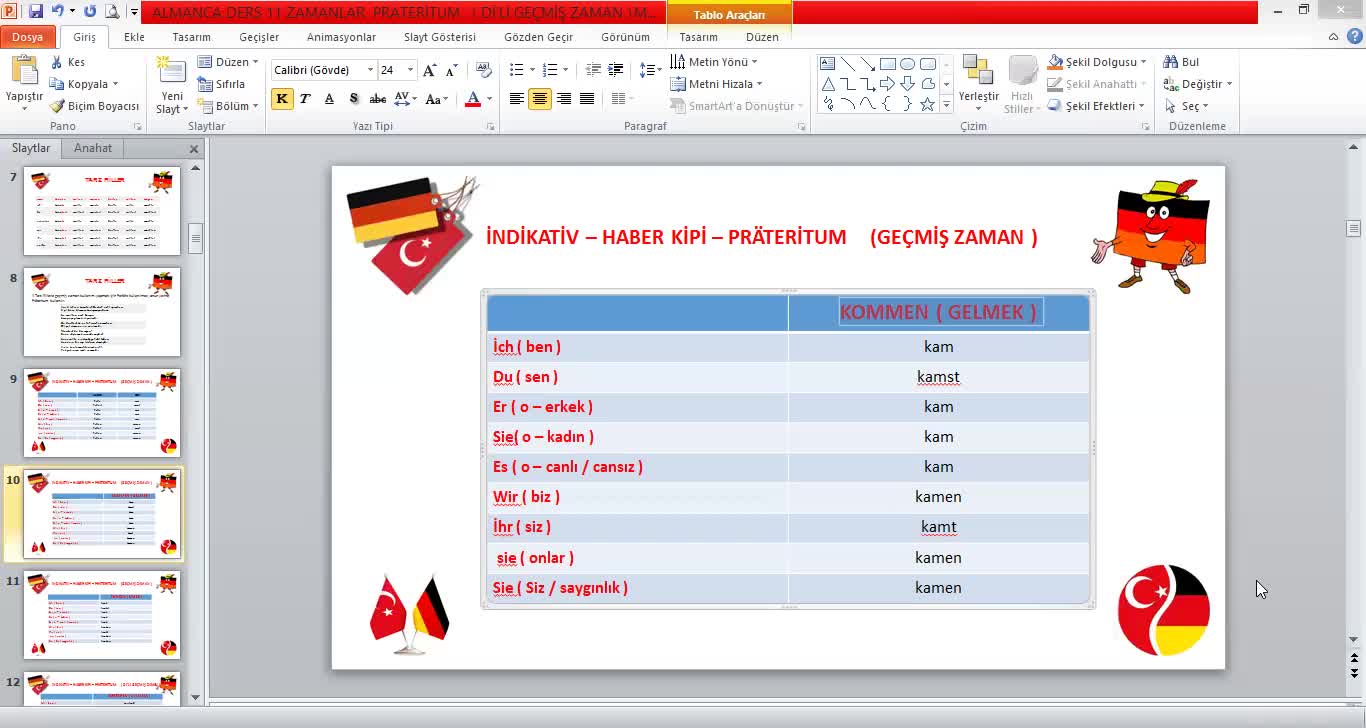
Task: Select the right arrow block shape
Action: pyautogui.click(x=887, y=84)
